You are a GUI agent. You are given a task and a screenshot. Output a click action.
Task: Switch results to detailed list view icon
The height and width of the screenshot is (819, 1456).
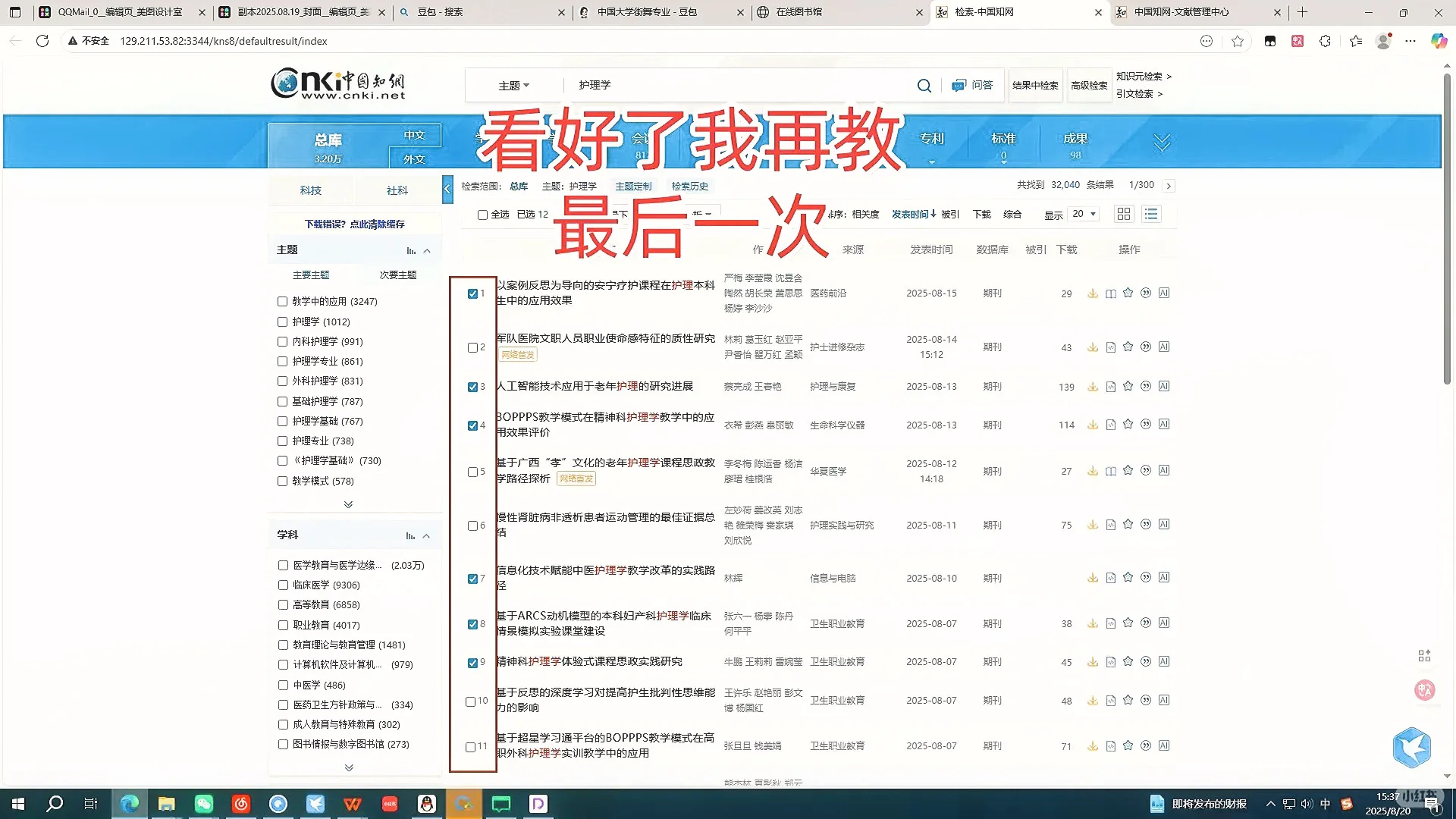coord(1151,214)
